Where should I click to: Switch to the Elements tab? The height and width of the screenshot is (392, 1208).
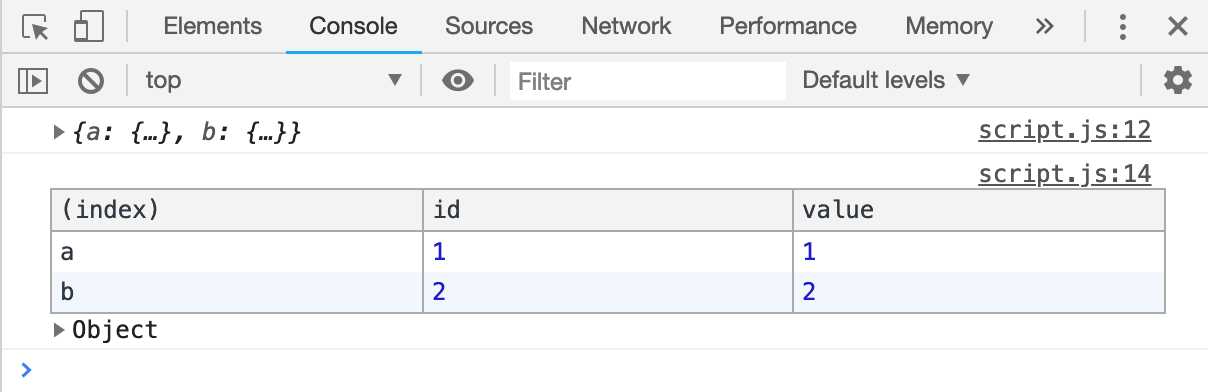pyautogui.click(x=212, y=27)
